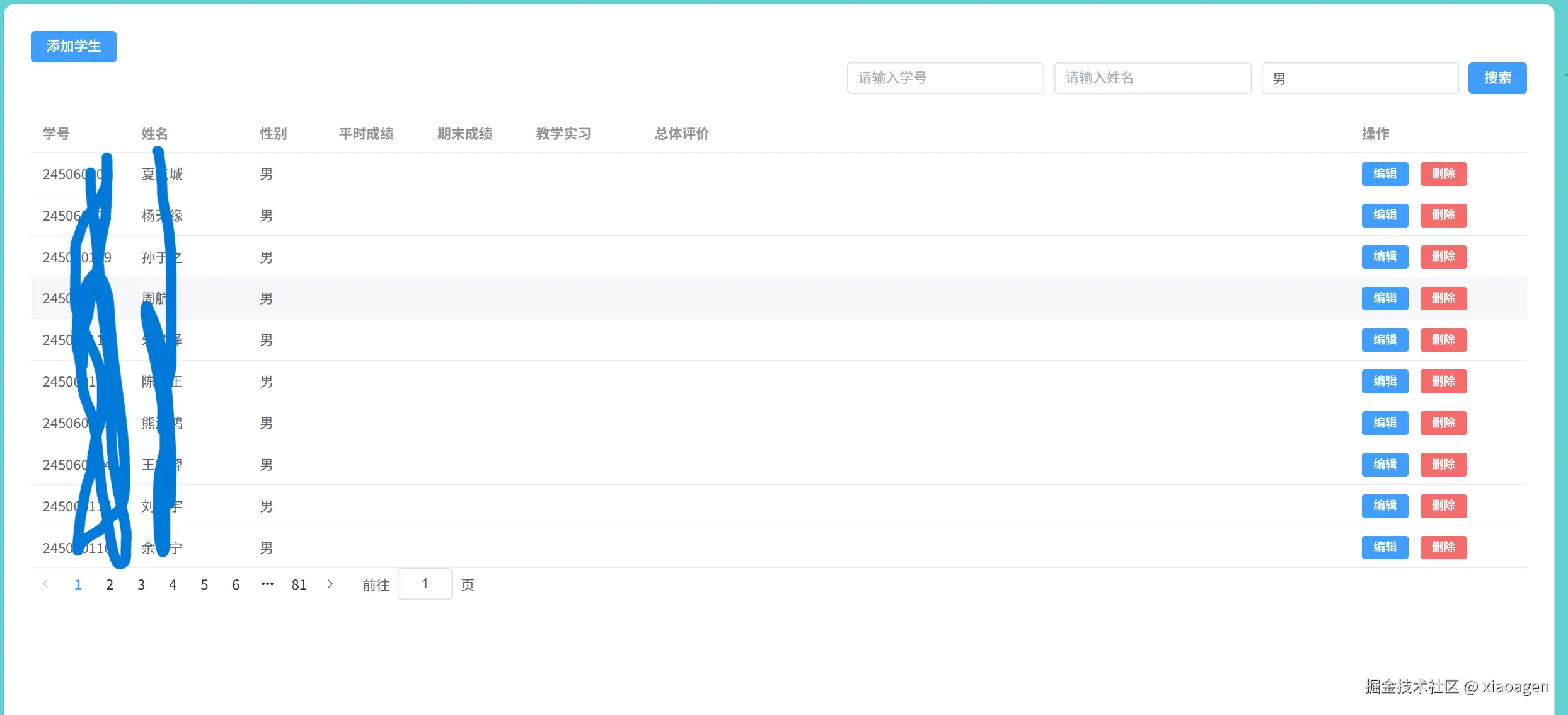
Task: Edit the first student row
Action: [x=1385, y=174]
